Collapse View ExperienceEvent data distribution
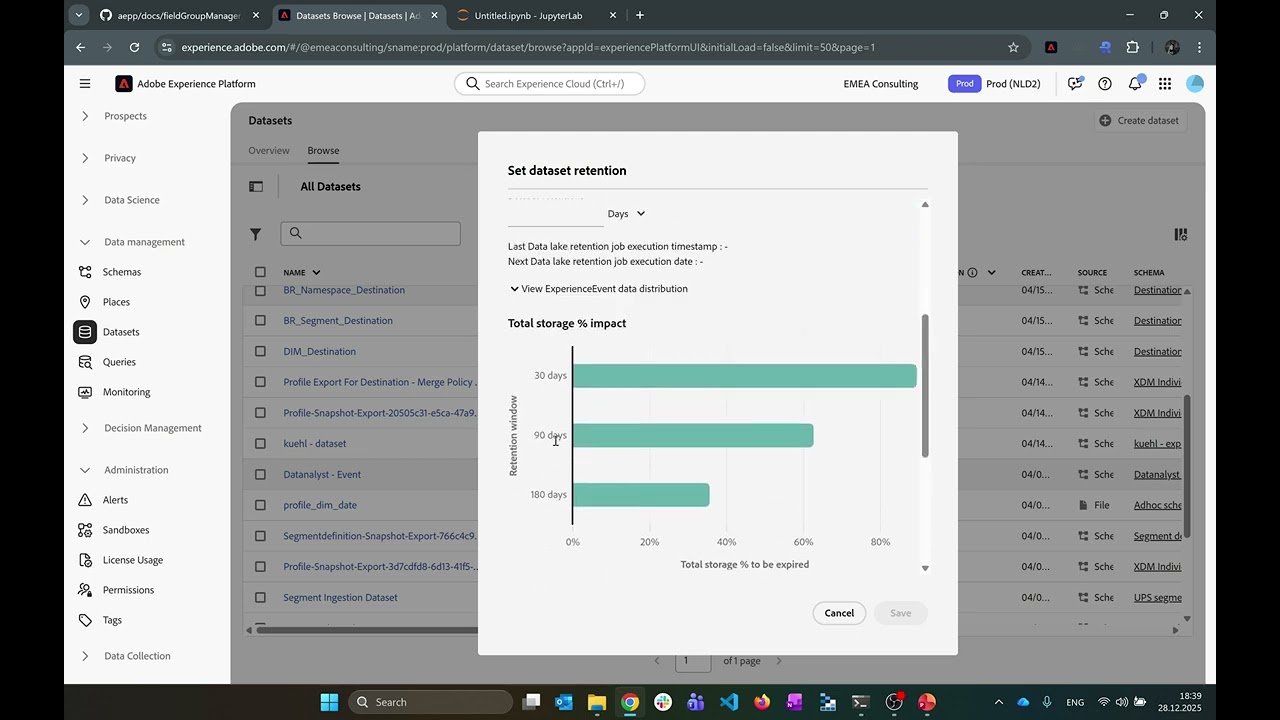 coord(598,289)
